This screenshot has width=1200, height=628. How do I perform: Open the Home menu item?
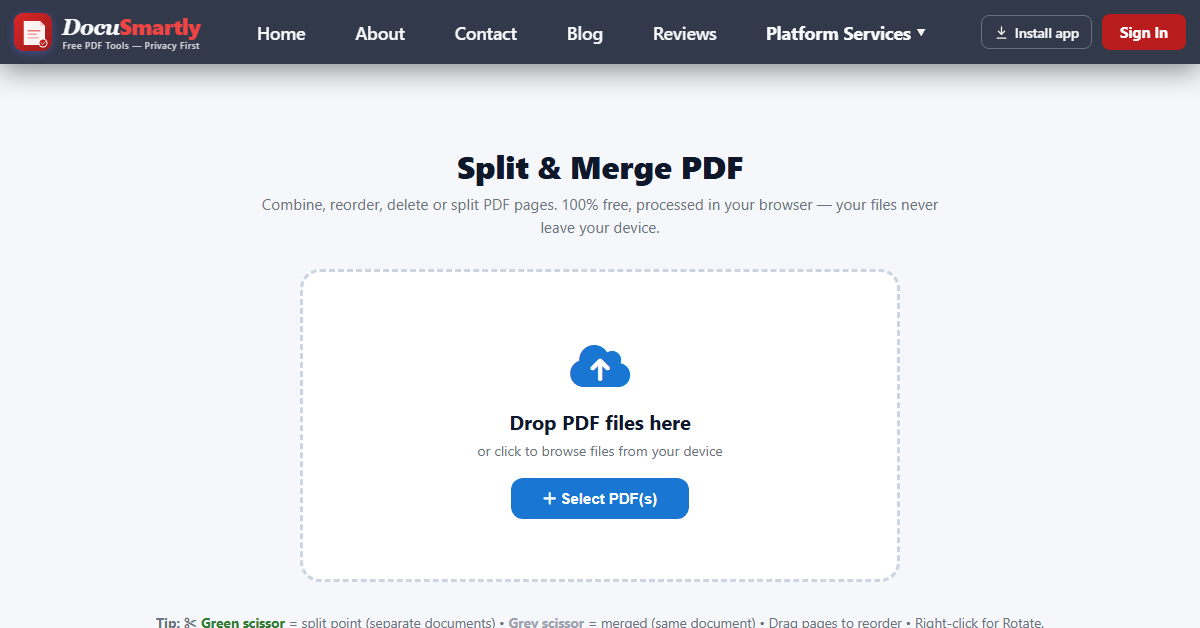tap(281, 33)
